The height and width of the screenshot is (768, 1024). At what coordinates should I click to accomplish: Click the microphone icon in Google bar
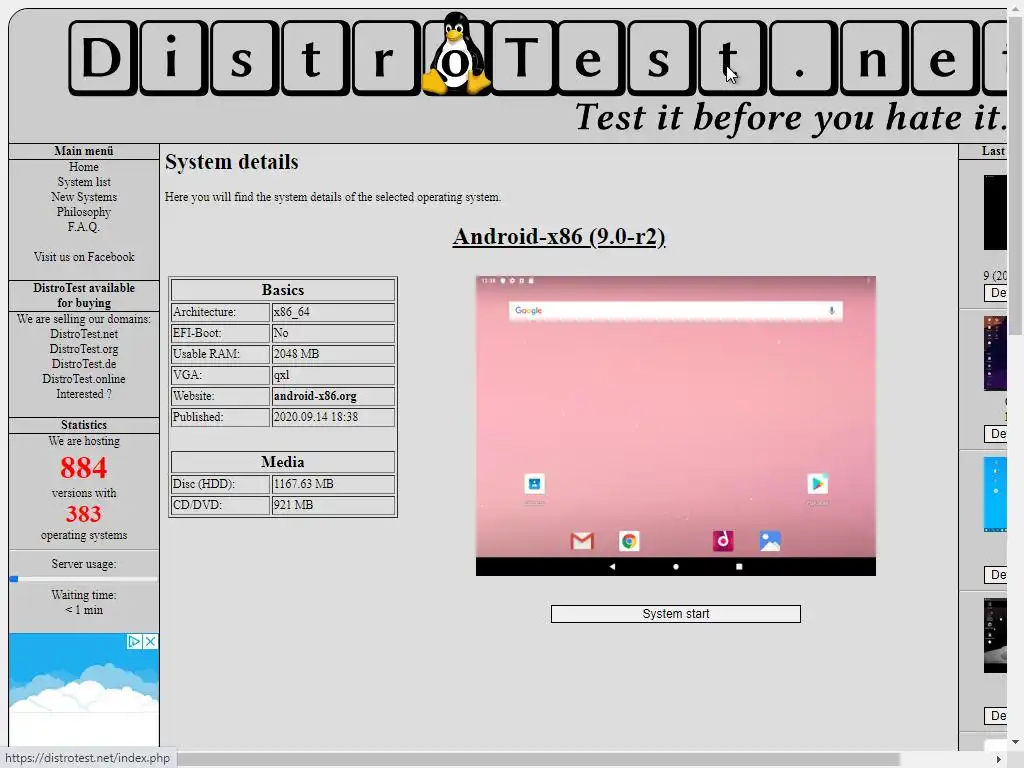pyautogui.click(x=831, y=311)
